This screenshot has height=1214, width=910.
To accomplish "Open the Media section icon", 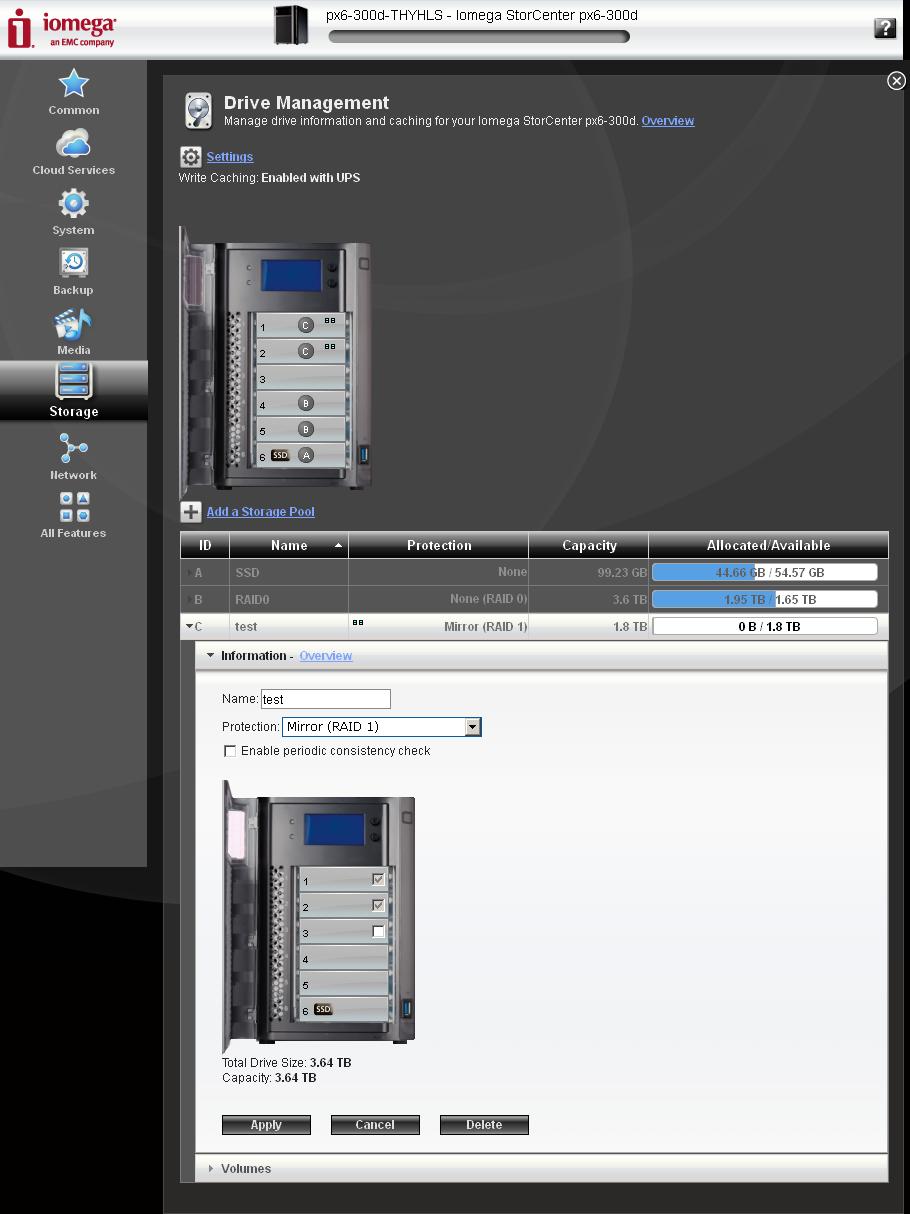I will (x=73, y=324).
